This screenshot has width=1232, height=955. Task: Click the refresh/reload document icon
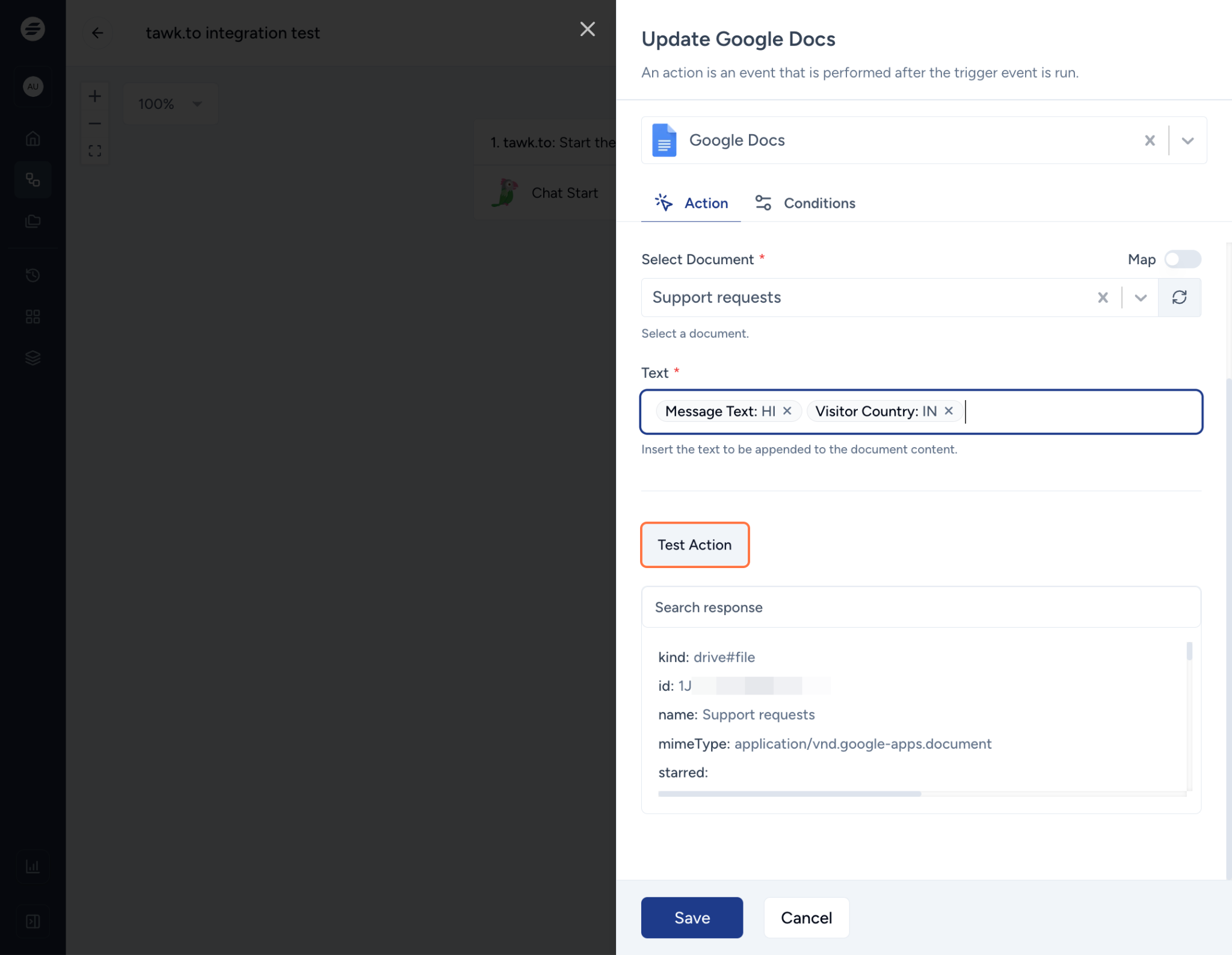pos(1179,297)
